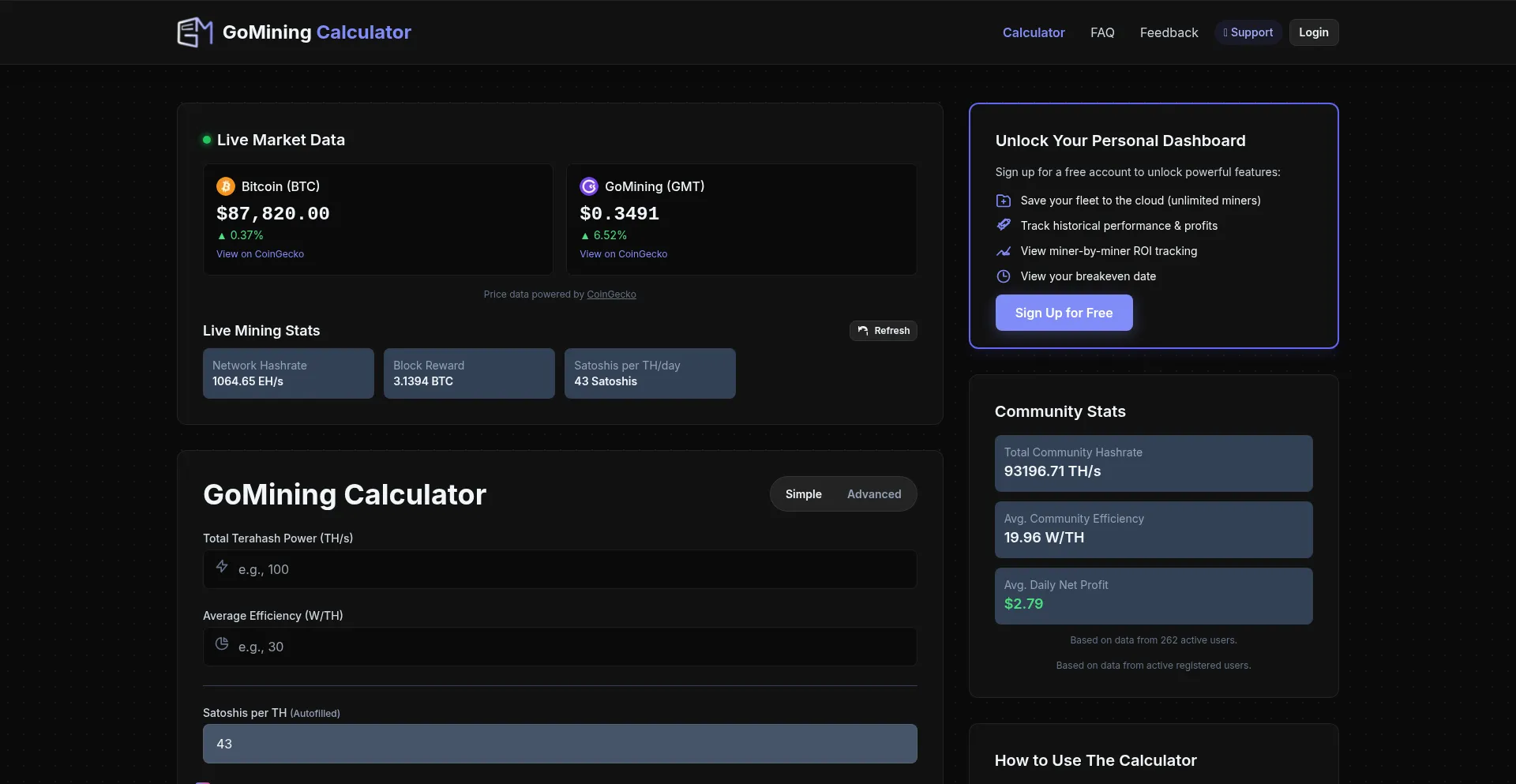Select the Calculator nav item

(x=1034, y=32)
